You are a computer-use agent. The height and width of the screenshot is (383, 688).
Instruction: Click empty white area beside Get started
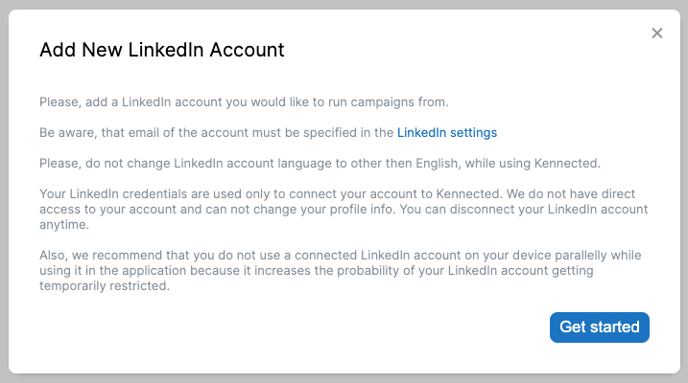click(307, 327)
